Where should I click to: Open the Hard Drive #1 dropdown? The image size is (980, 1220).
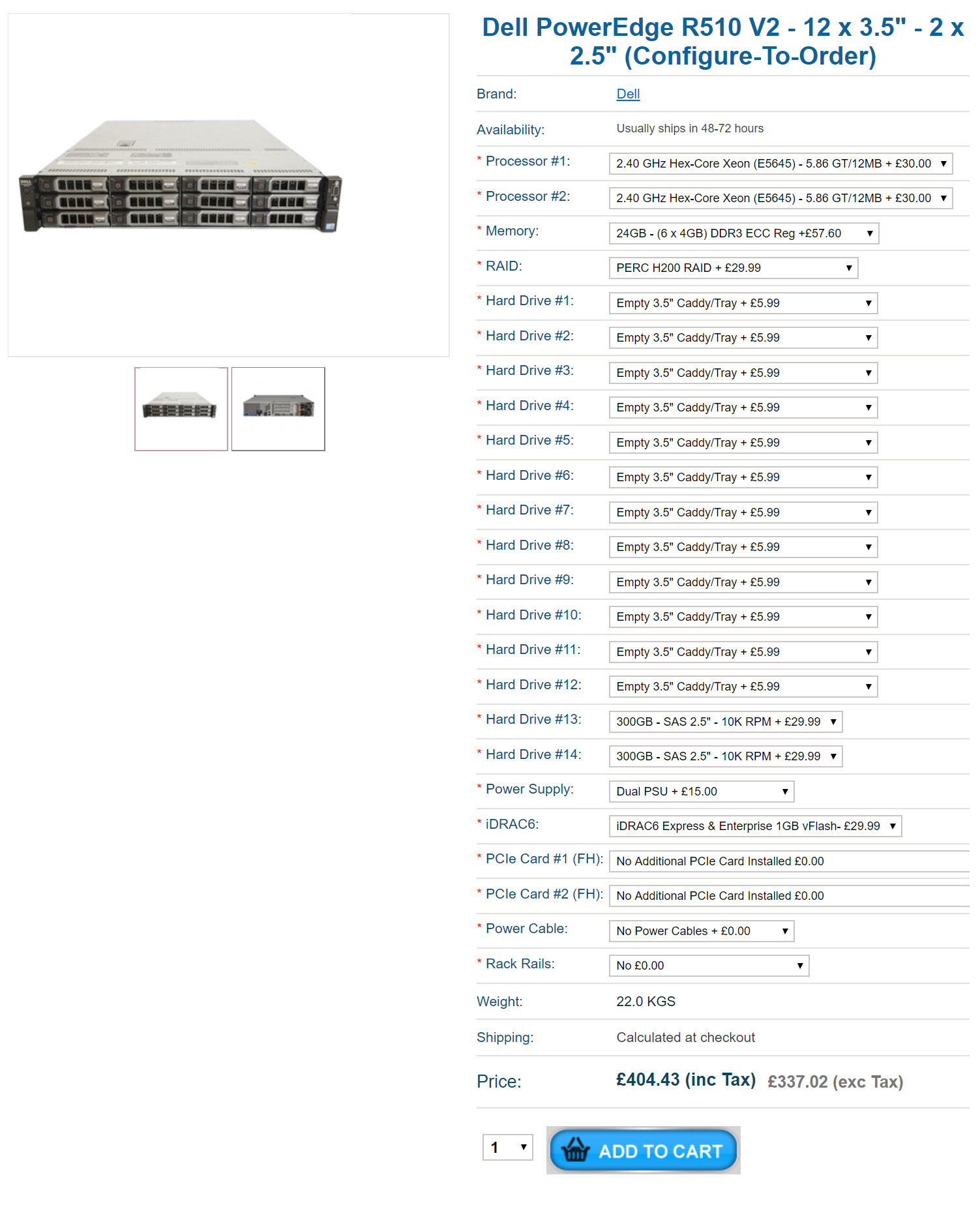743,303
